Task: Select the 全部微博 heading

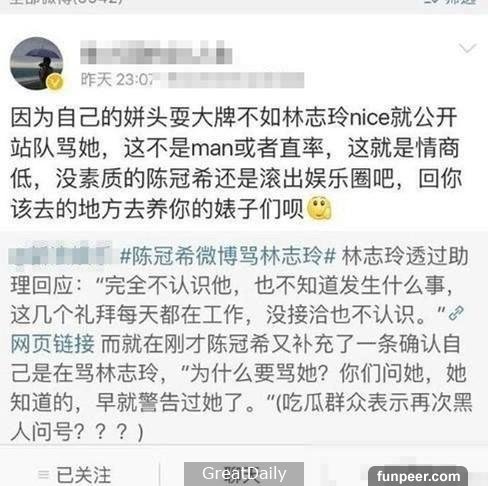Action: (x=67, y=3)
